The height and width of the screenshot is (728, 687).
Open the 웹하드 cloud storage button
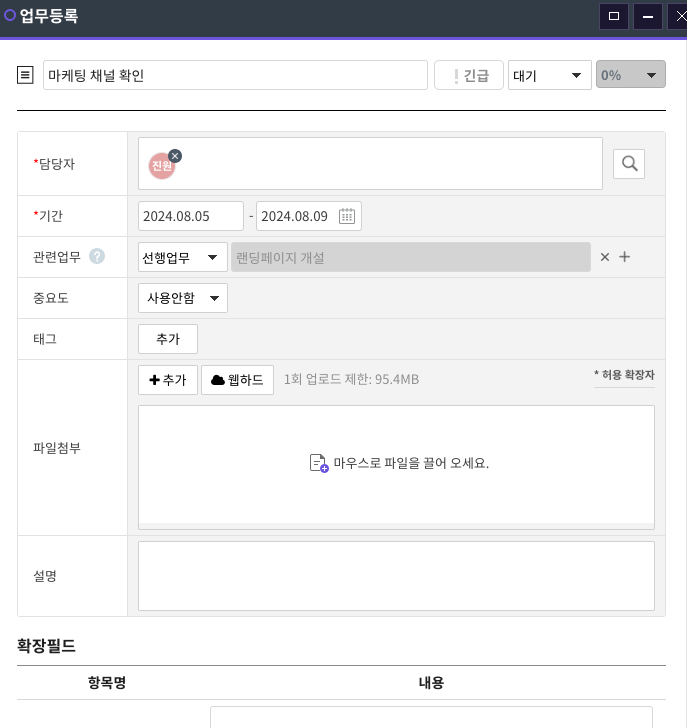coord(237,380)
